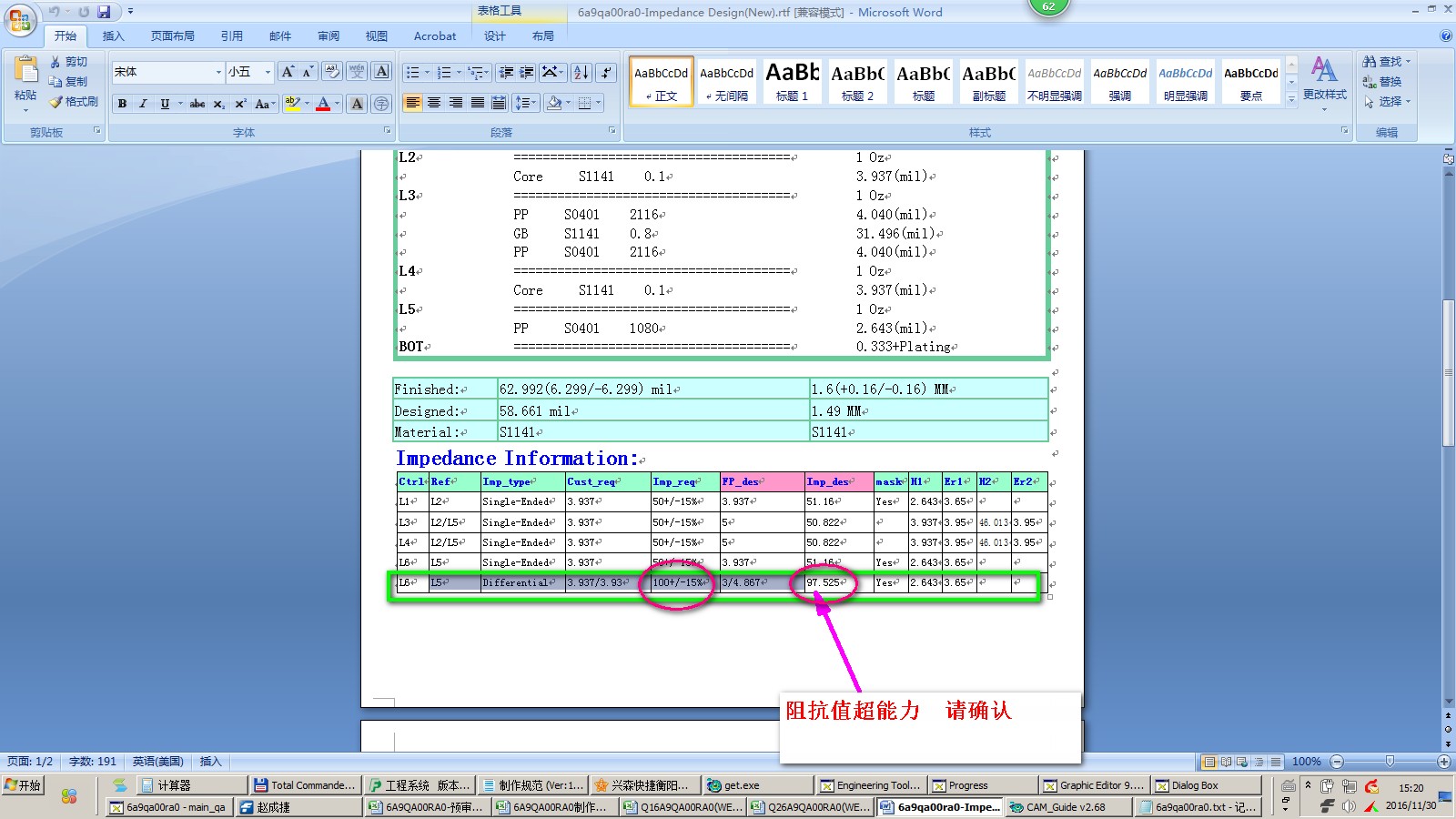Image resolution: width=1456 pixels, height=819 pixels.
Task: Toggle Italic formatting
Action: [x=143, y=104]
